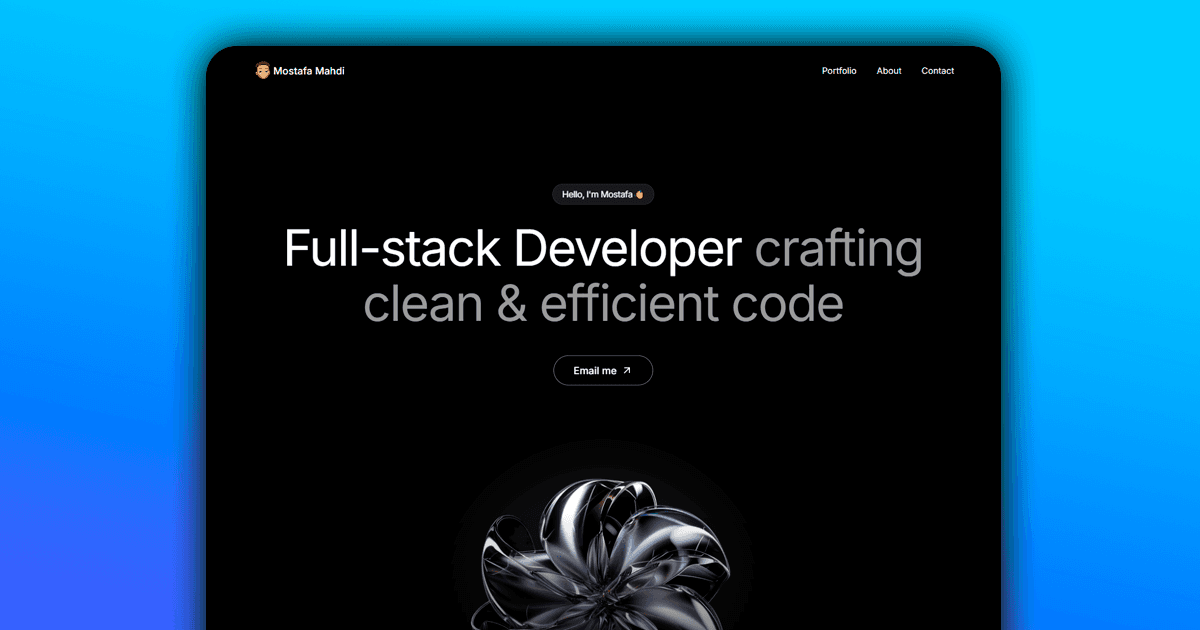
Task: Click the Portfolio link on the right
Action: pos(839,70)
